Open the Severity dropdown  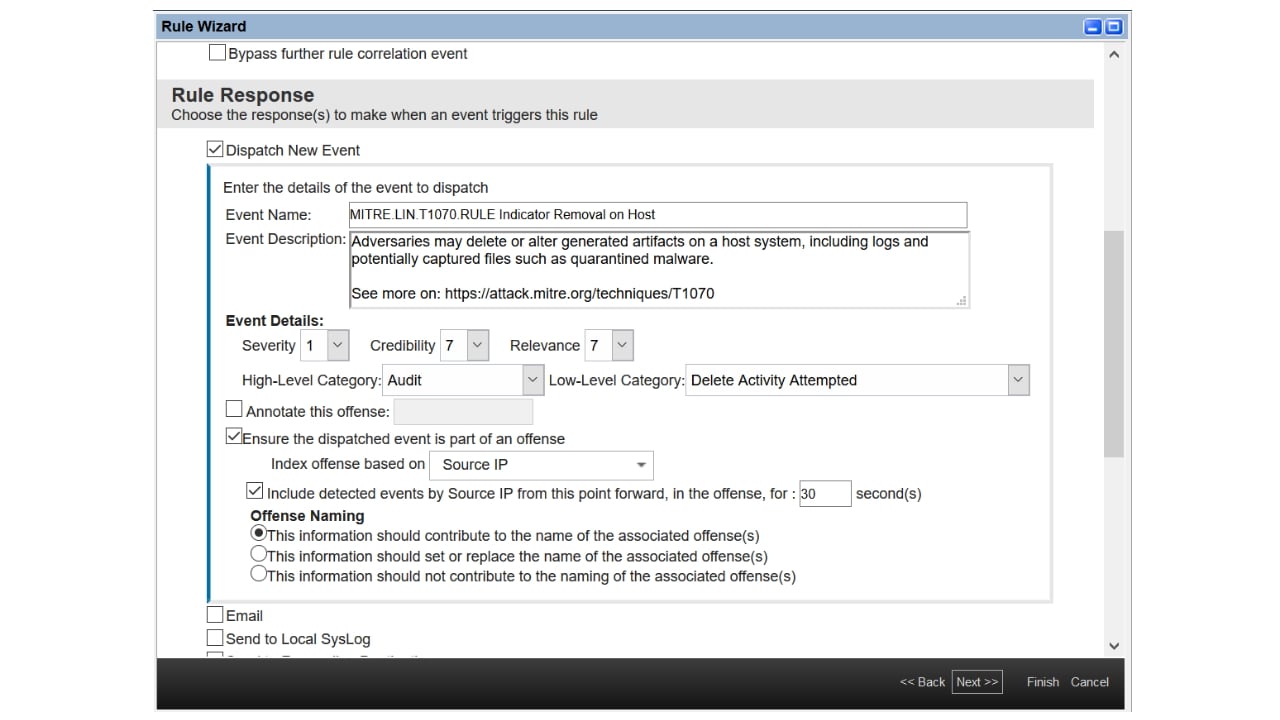pos(336,344)
